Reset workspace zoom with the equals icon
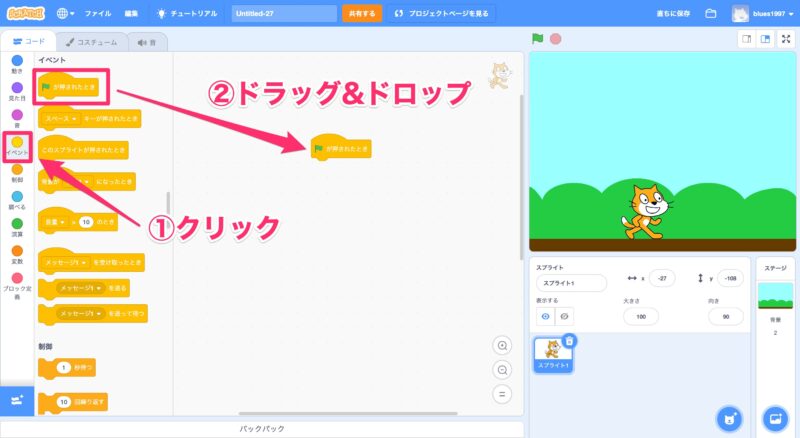 coord(503,394)
